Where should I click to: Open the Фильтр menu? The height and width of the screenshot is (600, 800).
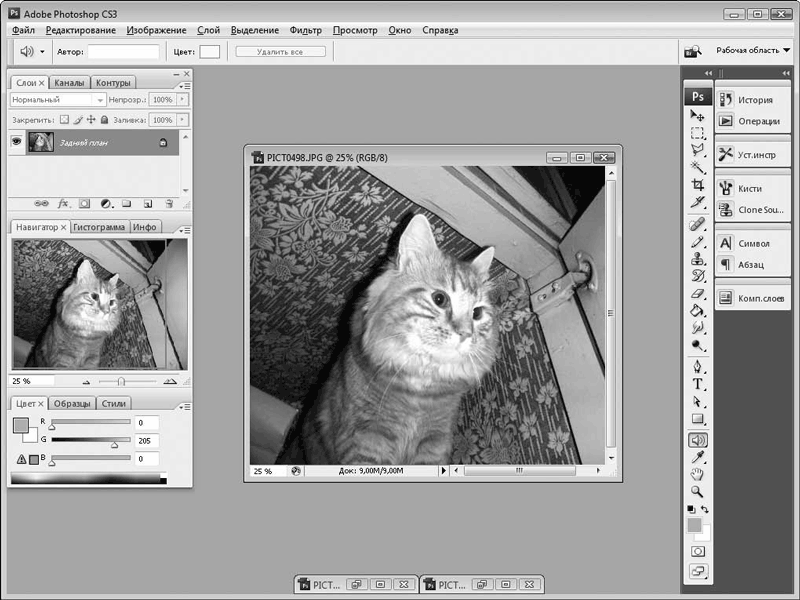click(305, 30)
